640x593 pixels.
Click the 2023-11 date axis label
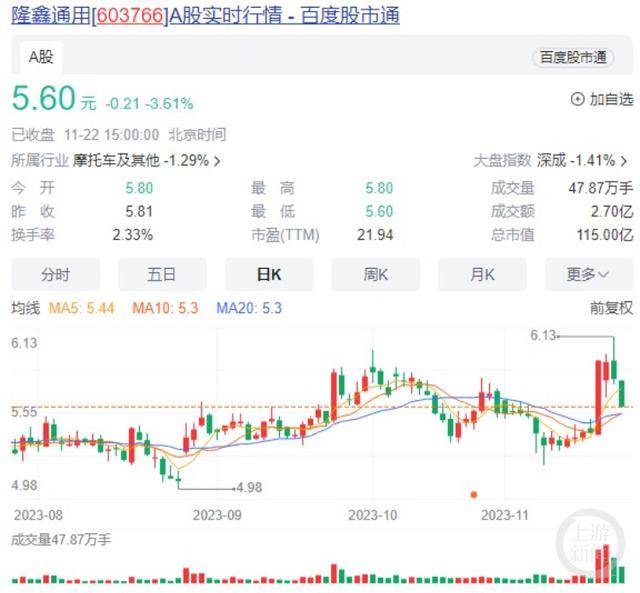point(505,515)
